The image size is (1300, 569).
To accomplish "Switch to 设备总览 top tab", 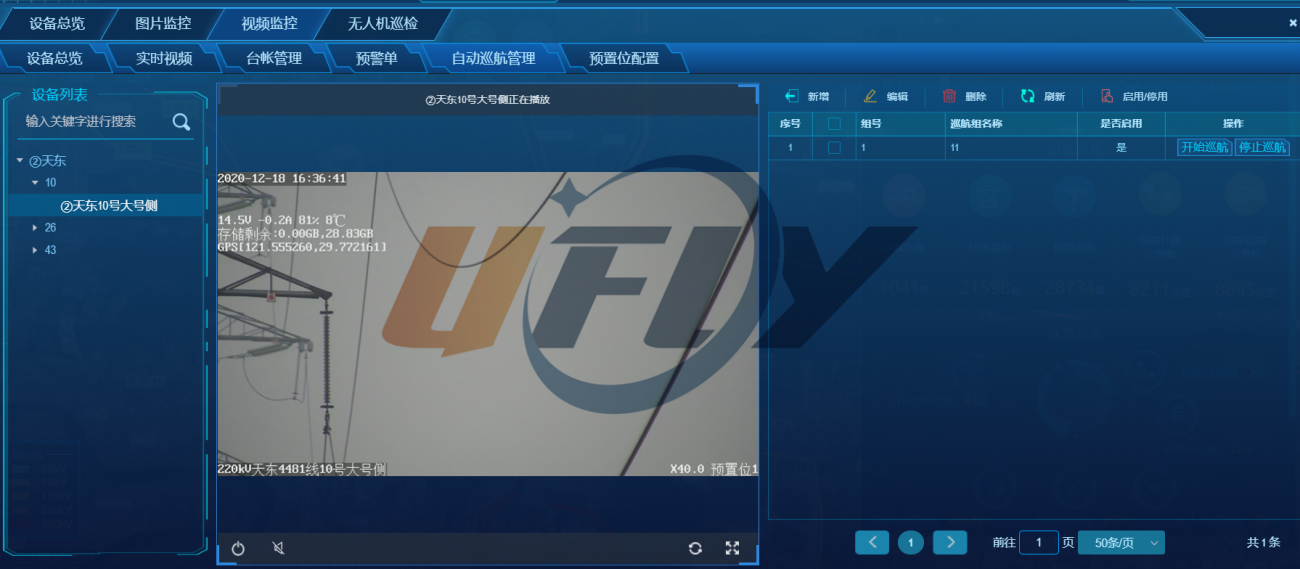I will (x=57, y=23).
